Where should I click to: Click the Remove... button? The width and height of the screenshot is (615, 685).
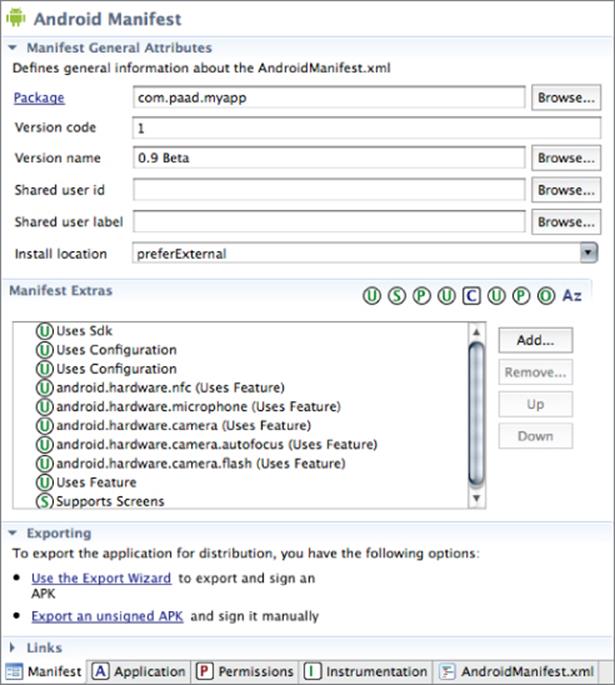[x=536, y=372]
